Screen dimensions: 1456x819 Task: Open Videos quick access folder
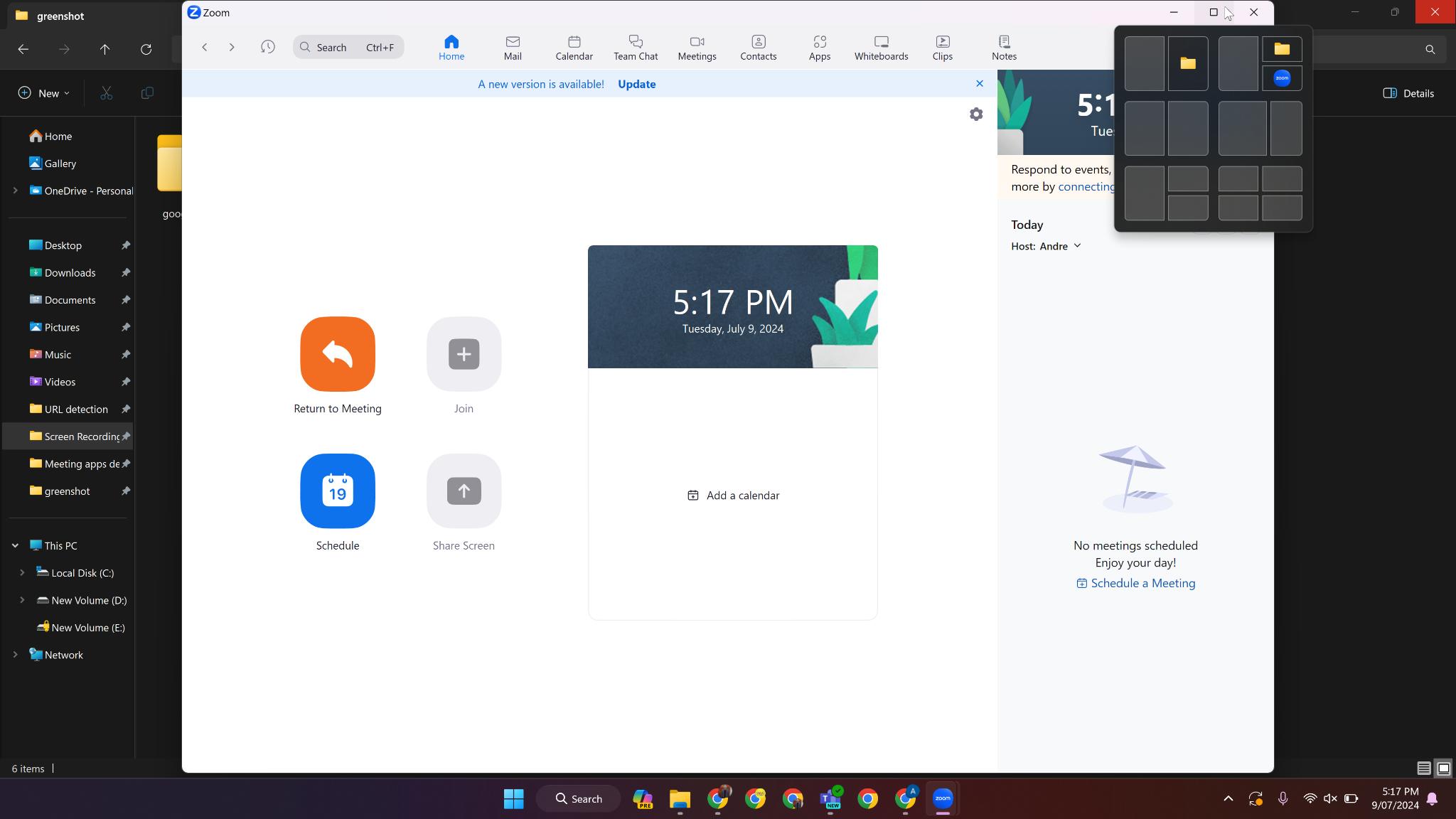coord(60,382)
